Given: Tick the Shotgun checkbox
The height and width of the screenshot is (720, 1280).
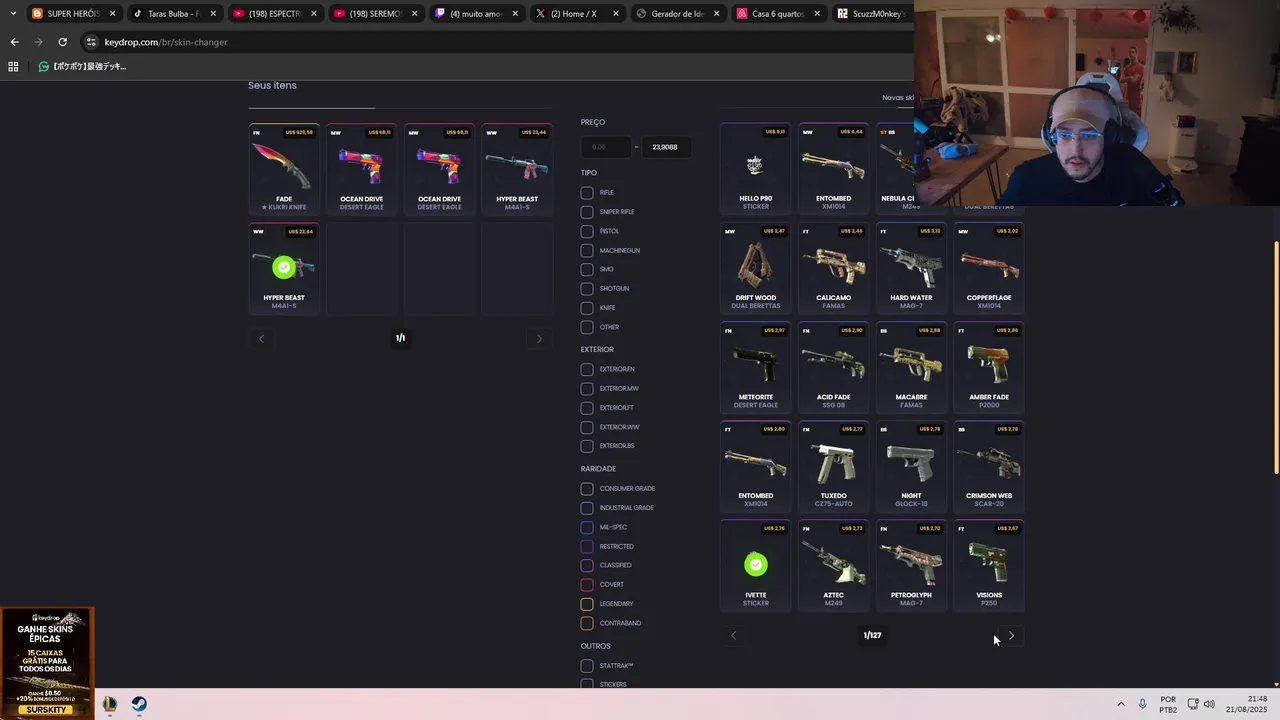Looking at the screenshot, I should 587,289.
